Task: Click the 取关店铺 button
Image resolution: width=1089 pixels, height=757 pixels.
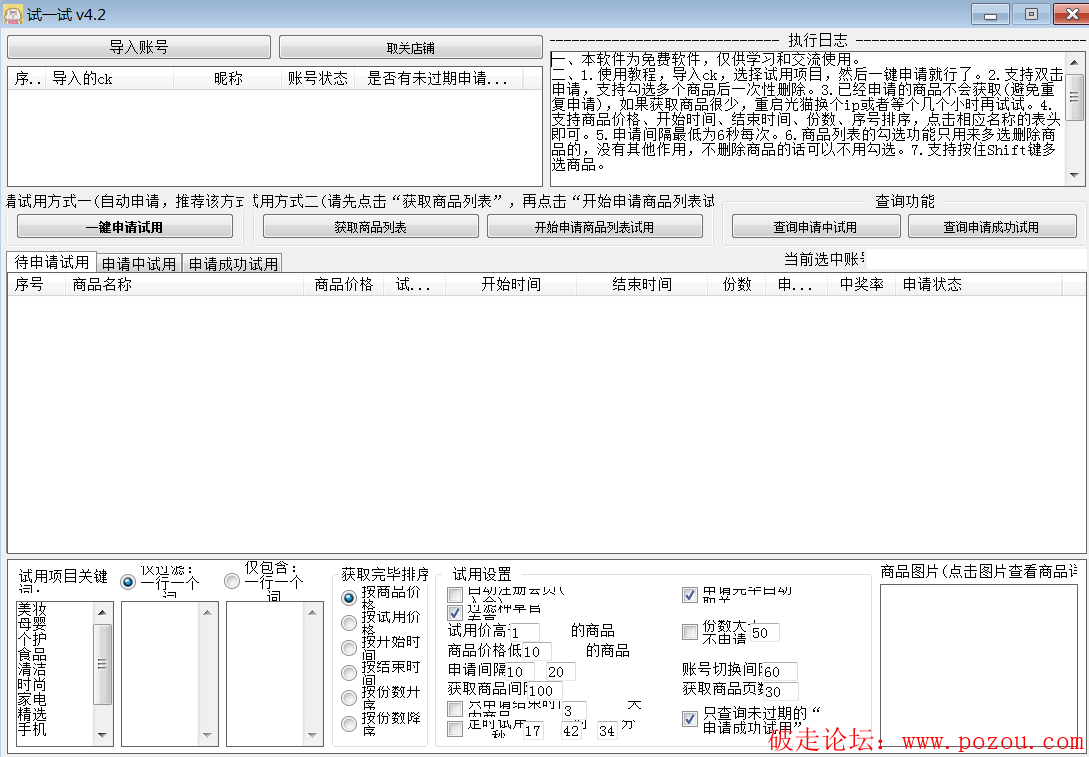Action: [410, 48]
